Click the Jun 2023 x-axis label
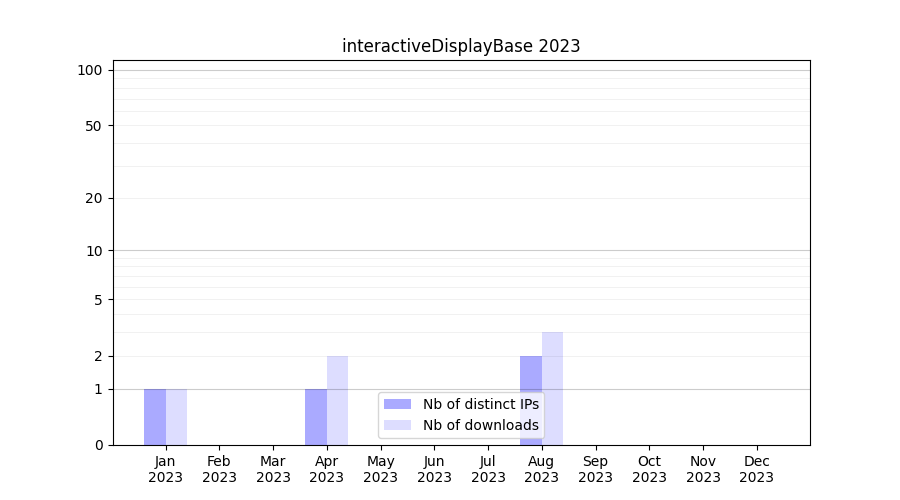Viewport: 900px width, 500px height. pos(434,469)
